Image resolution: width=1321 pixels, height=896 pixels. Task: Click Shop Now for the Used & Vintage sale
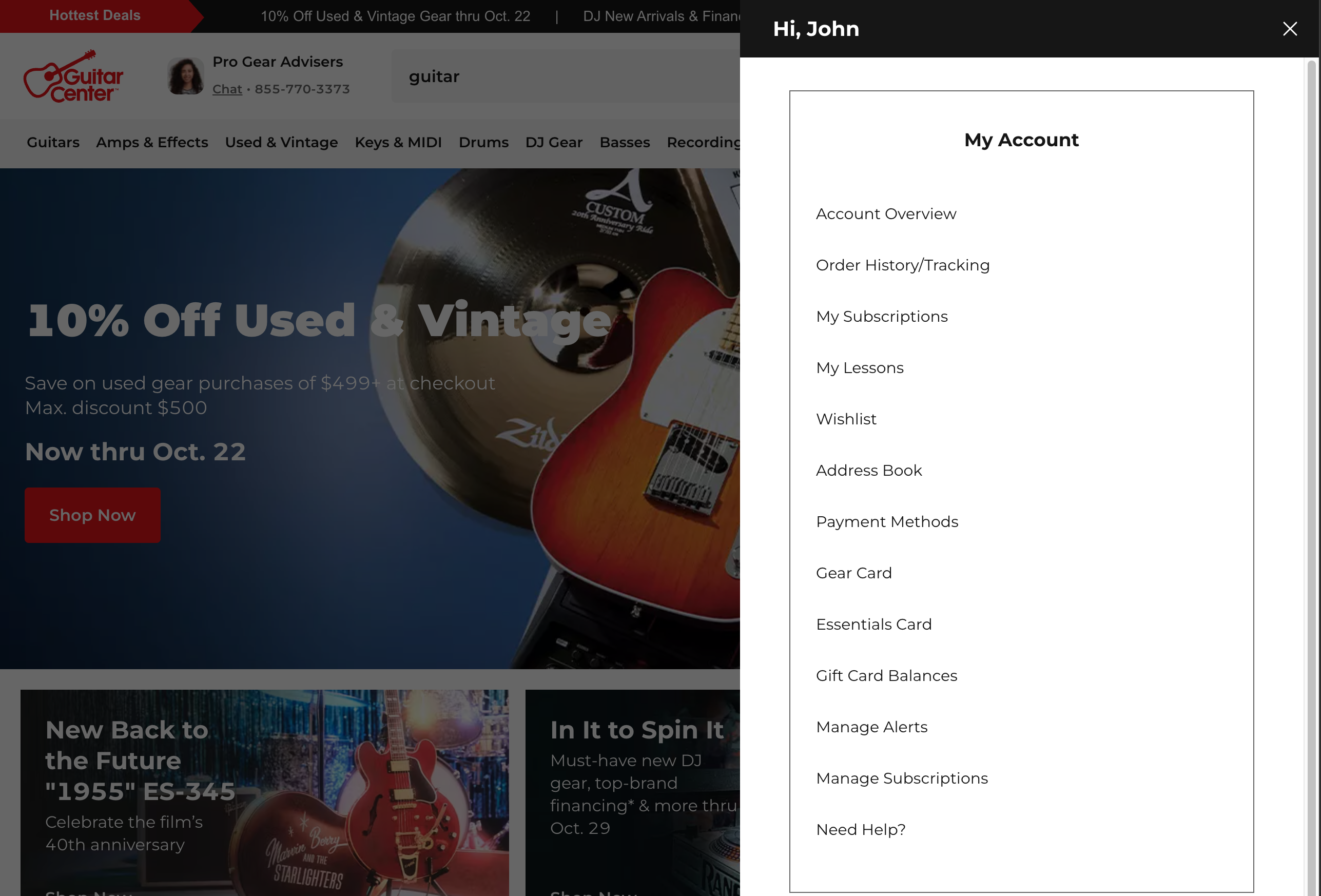click(92, 515)
